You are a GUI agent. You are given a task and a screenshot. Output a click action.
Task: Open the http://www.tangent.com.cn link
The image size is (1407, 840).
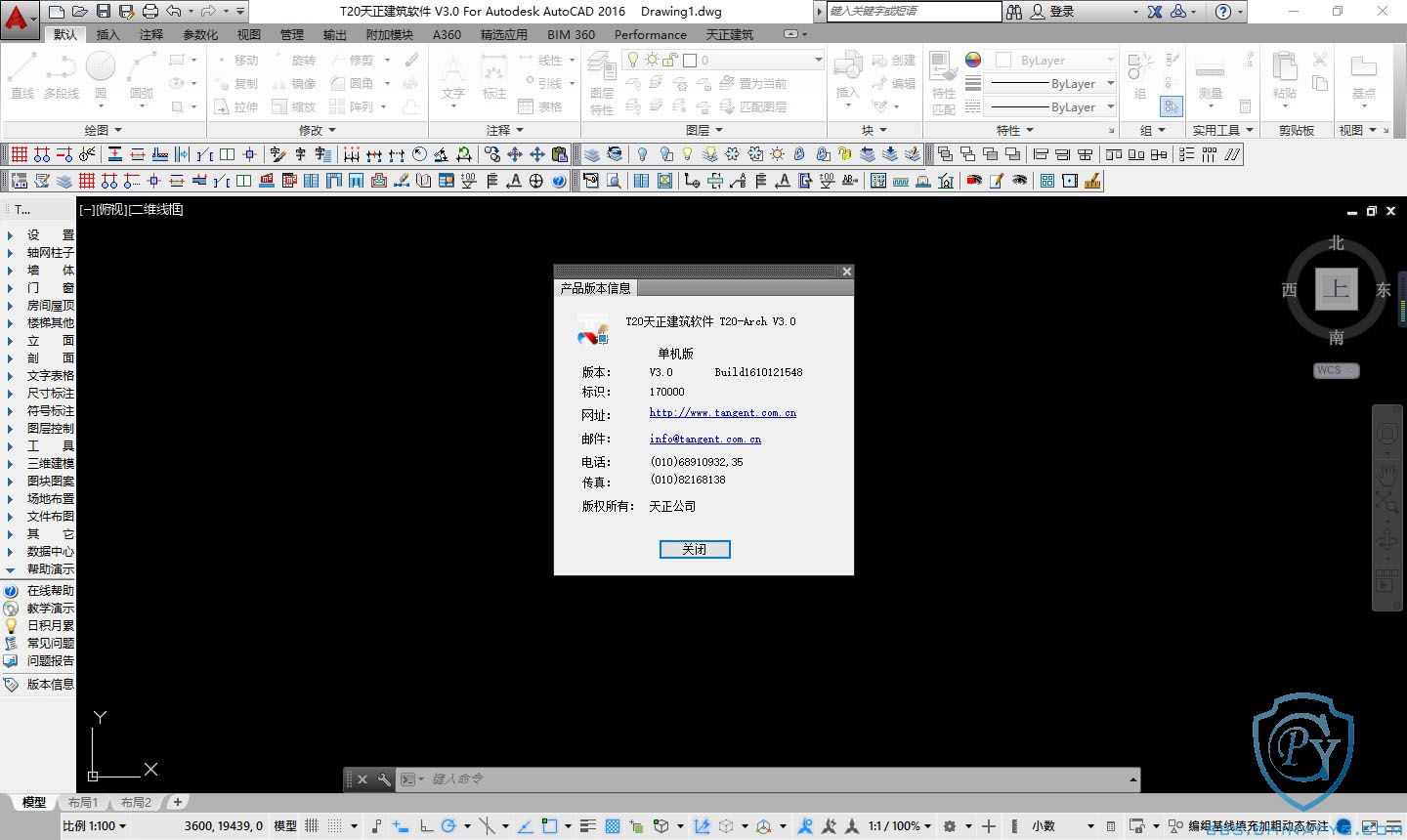pyautogui.click(x=722, y=413)
